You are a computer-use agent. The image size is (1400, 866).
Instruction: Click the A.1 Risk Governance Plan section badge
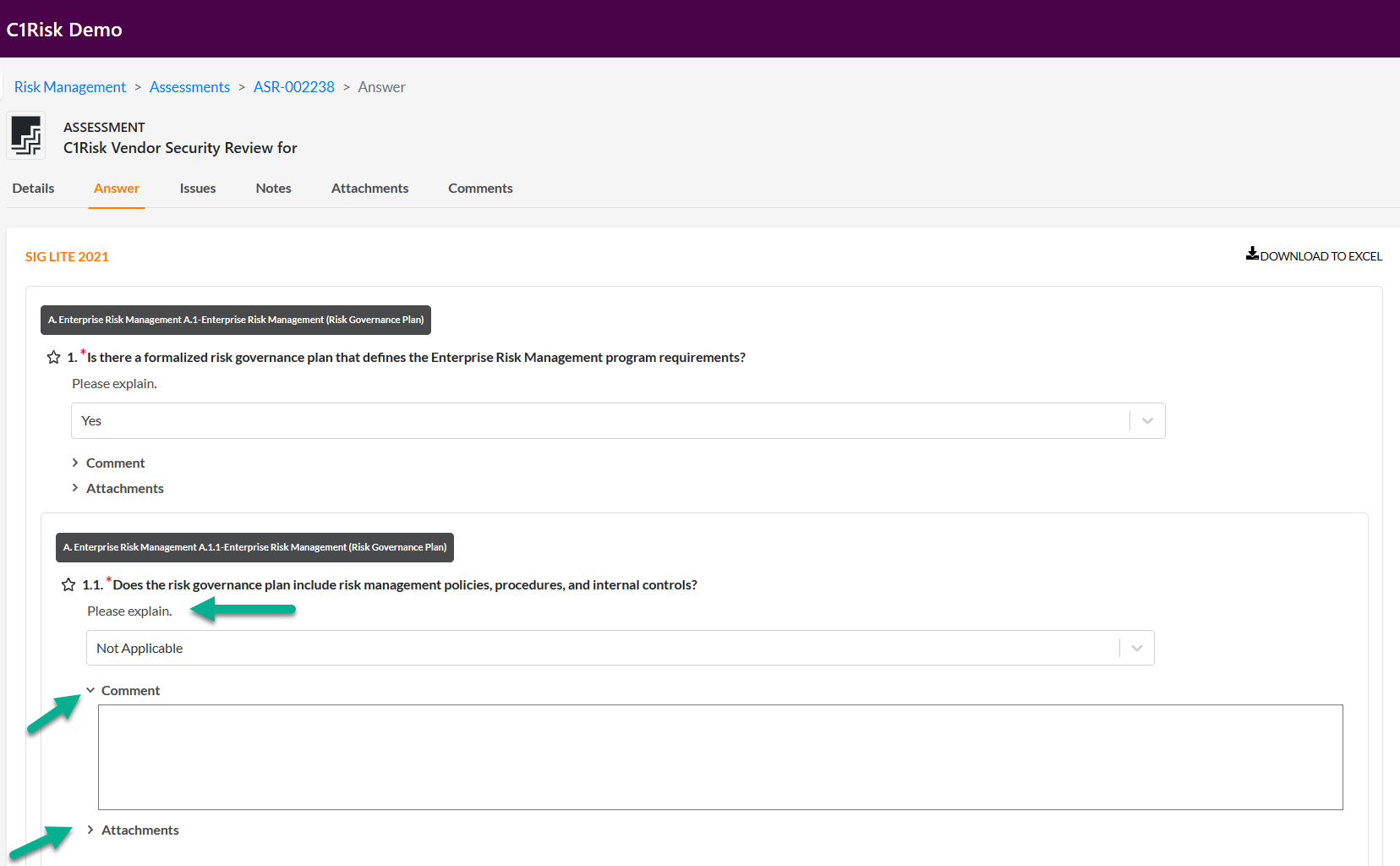pyautogui.click(x=236, y=321)
